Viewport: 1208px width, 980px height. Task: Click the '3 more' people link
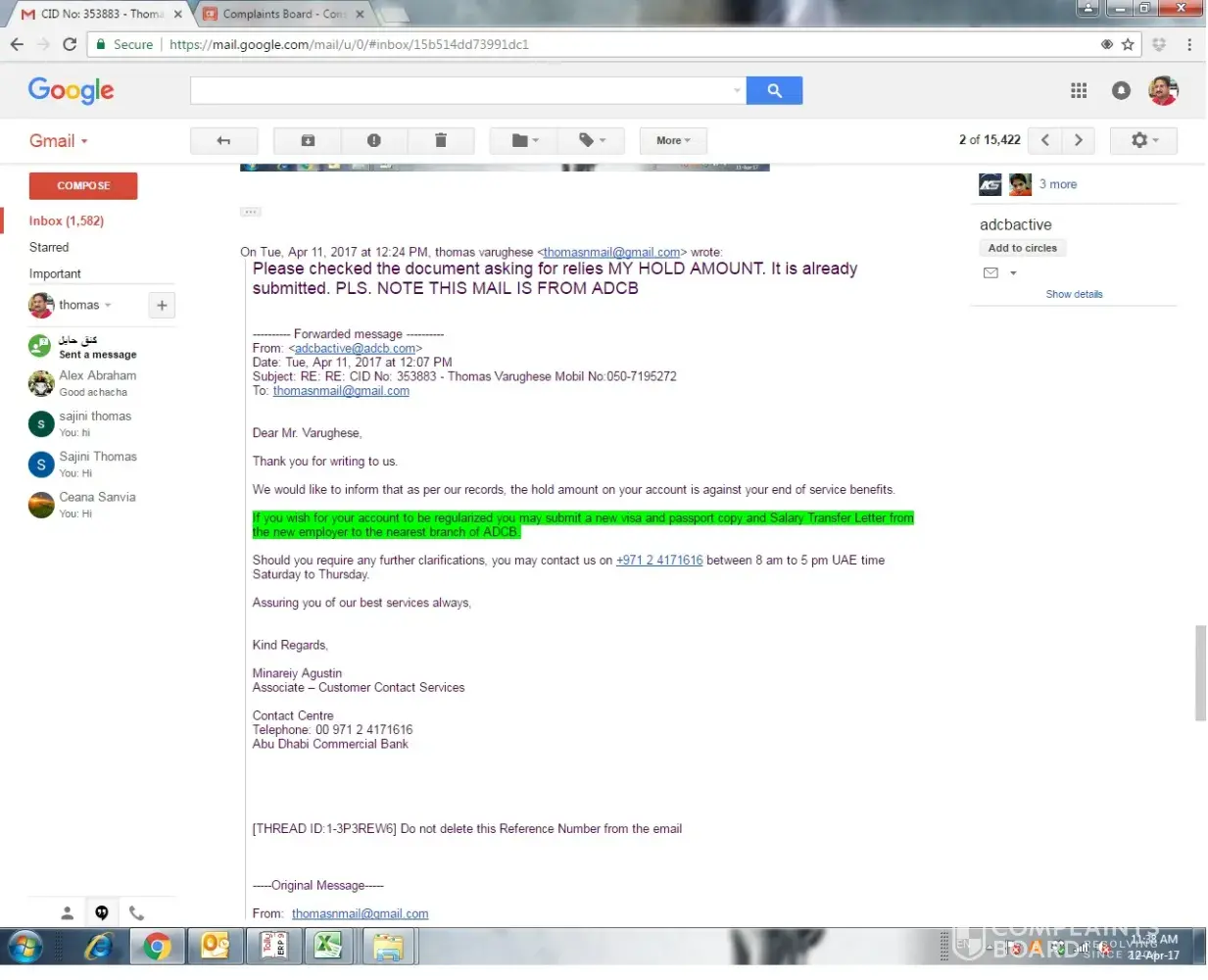[1058, 184]
